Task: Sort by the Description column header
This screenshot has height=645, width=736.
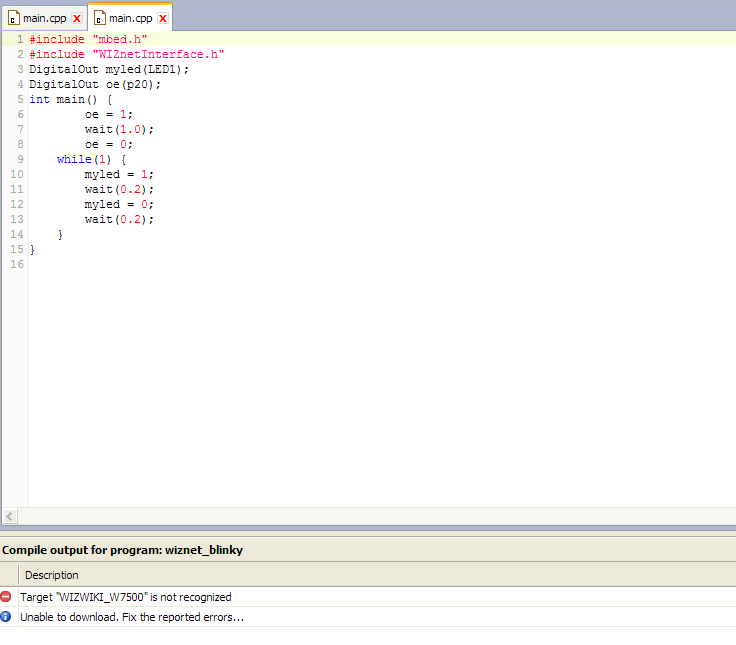Action: click(x=52, y=575)
